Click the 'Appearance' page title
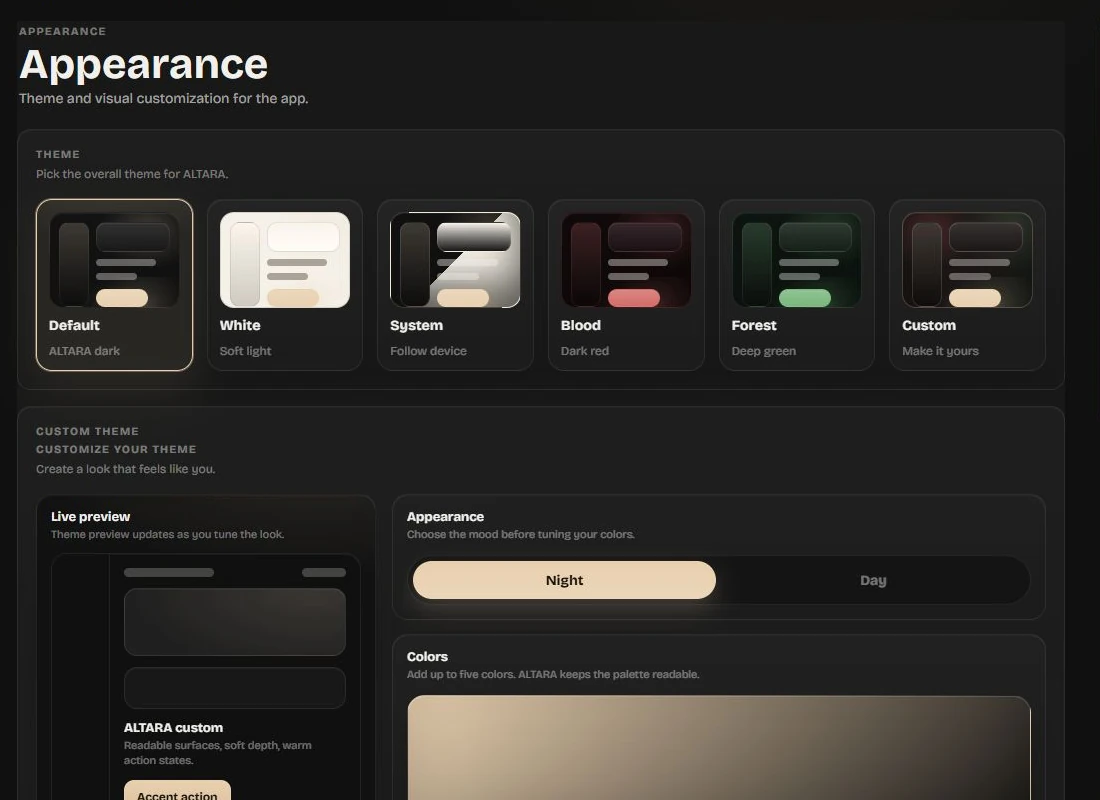 click(144, 65)
